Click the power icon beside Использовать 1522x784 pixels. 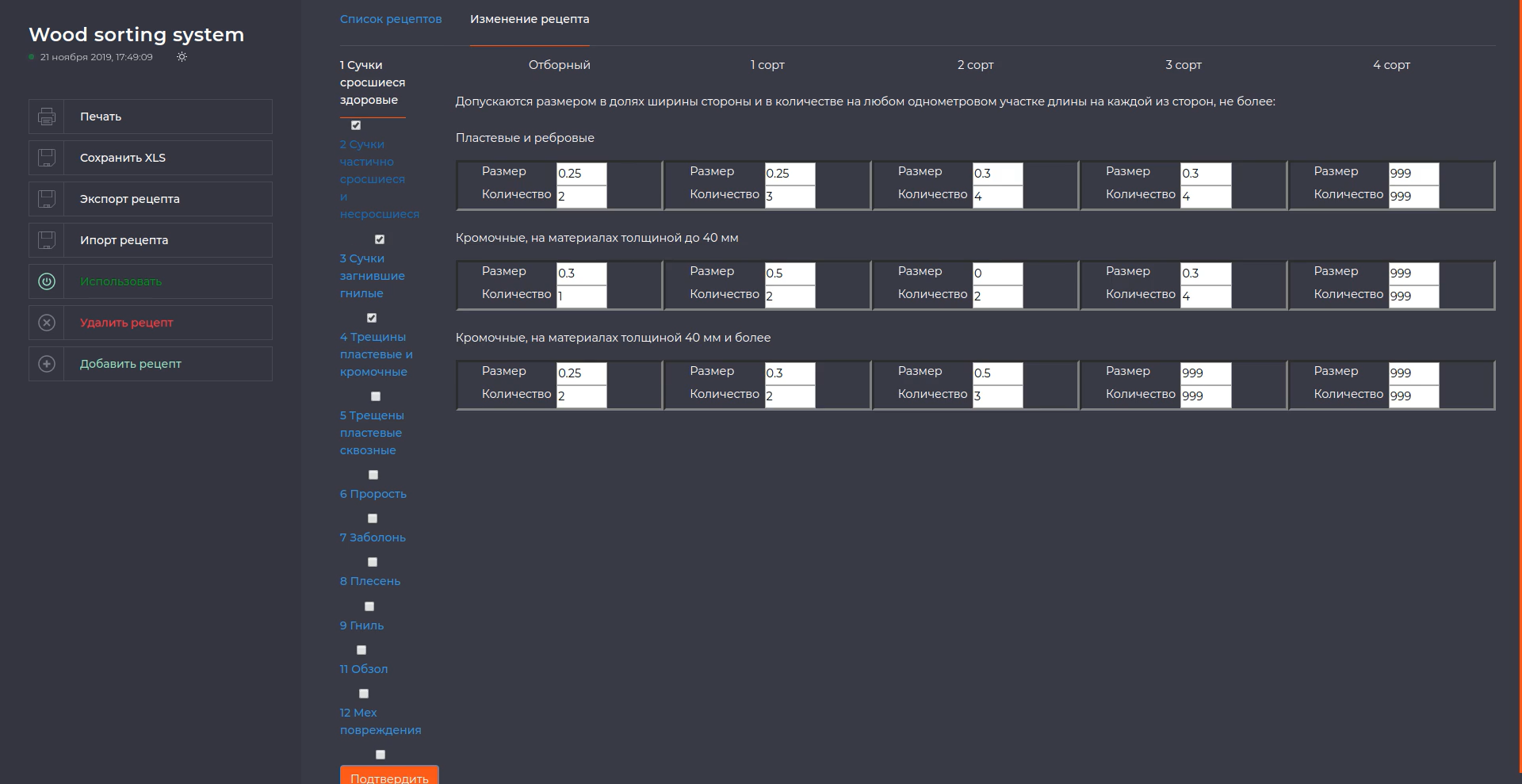click(47, 281)
